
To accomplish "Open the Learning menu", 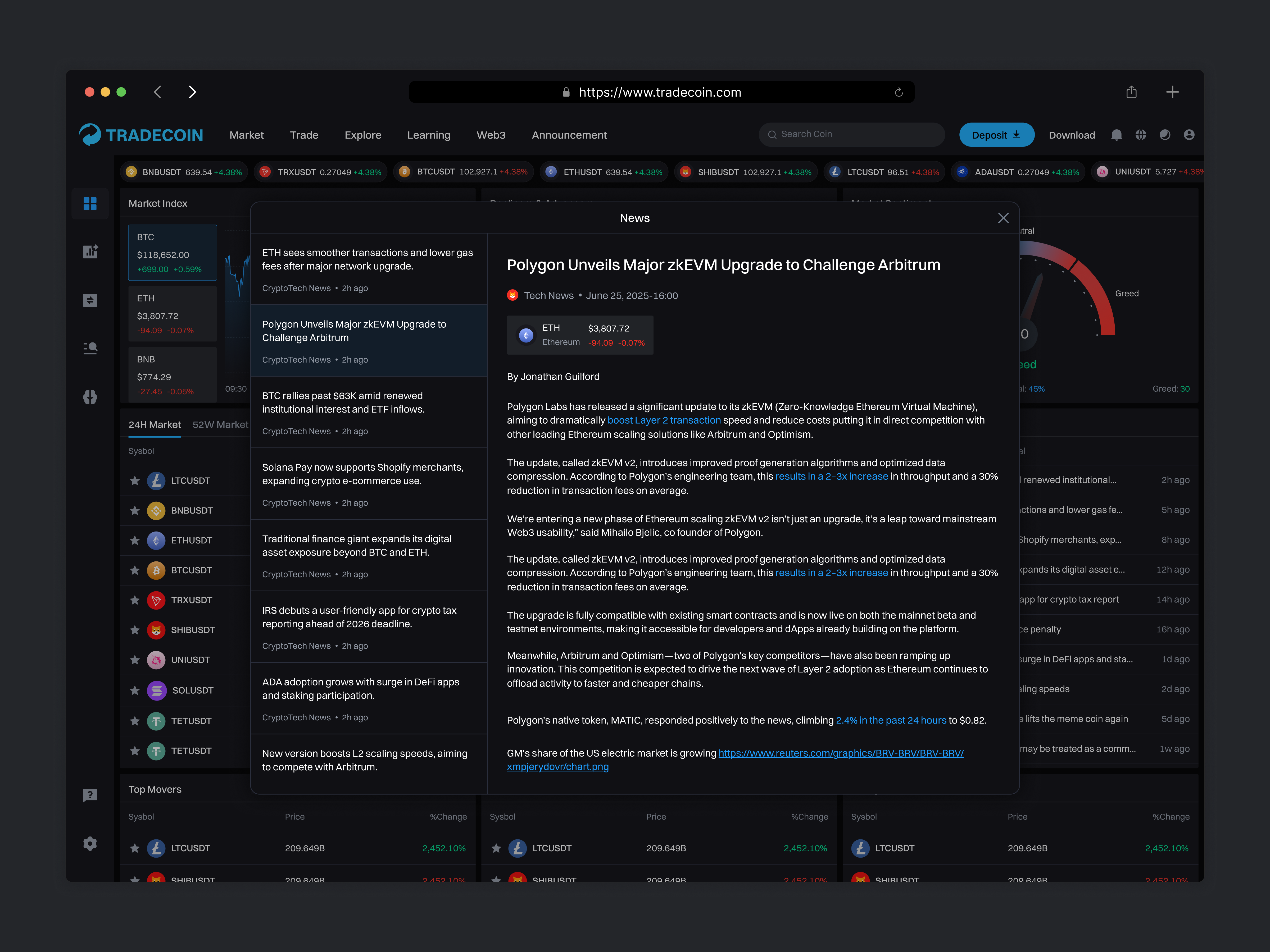I will pos(428,135).
